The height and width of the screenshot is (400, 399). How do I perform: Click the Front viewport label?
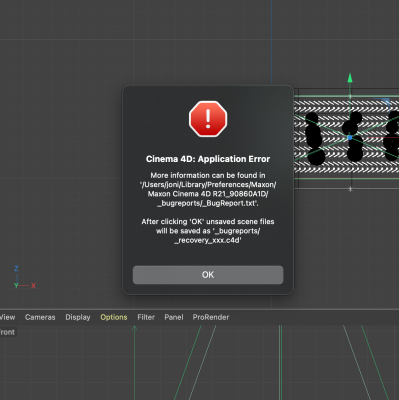click(x=7, y=332)
